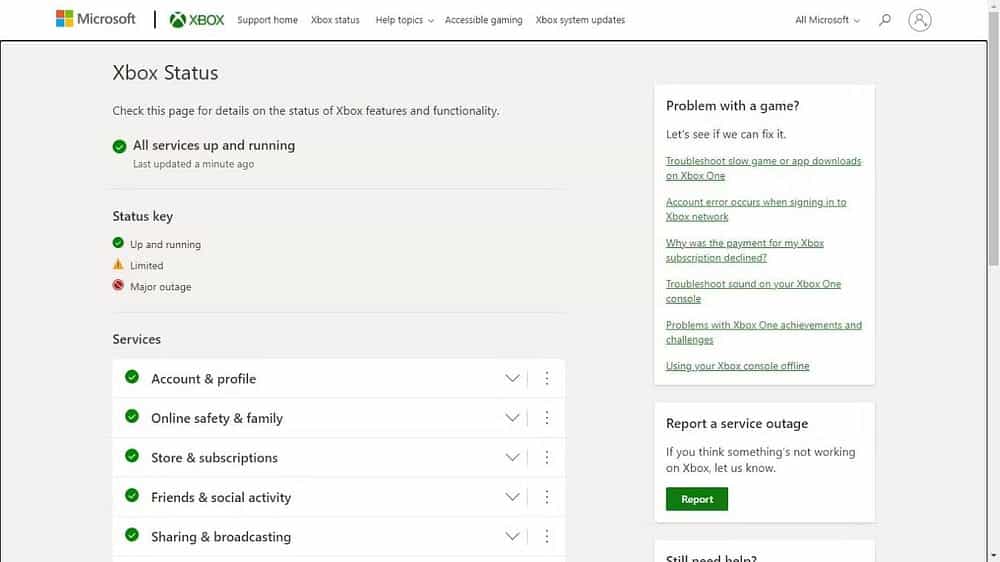1000x562 pixels.
Task: Open more options for Sharing & broadcasting
Action: (547, 536)
